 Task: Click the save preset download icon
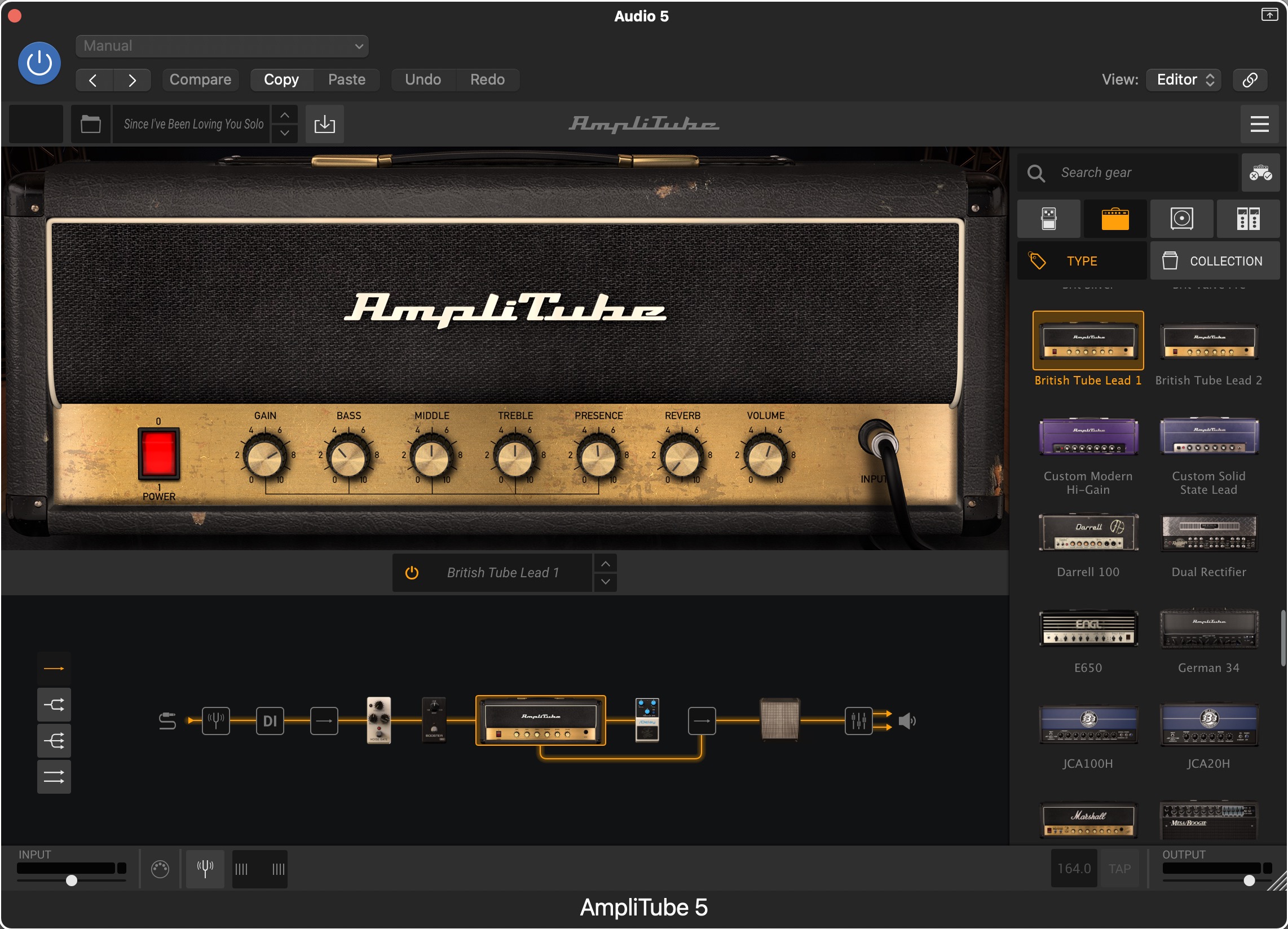(325, 124)
